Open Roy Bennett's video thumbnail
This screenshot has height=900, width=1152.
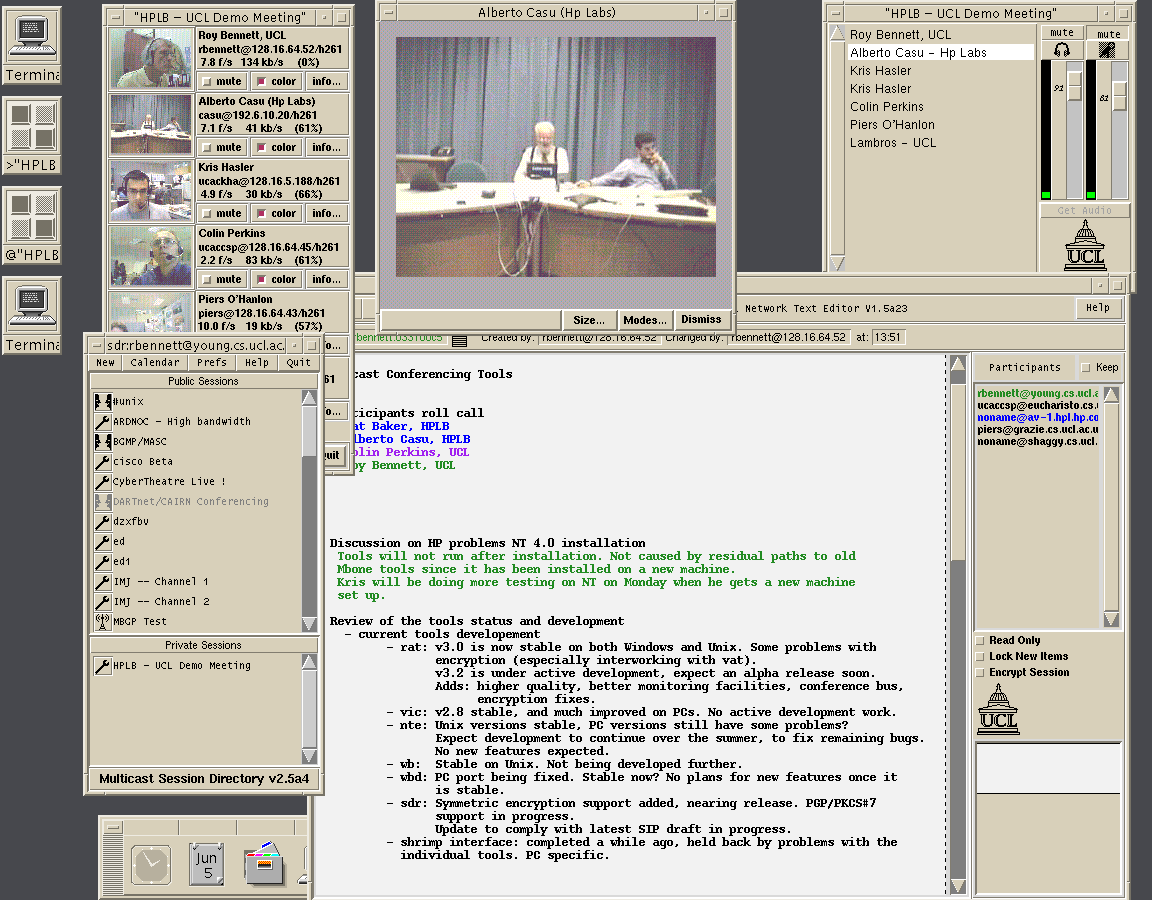151,59
